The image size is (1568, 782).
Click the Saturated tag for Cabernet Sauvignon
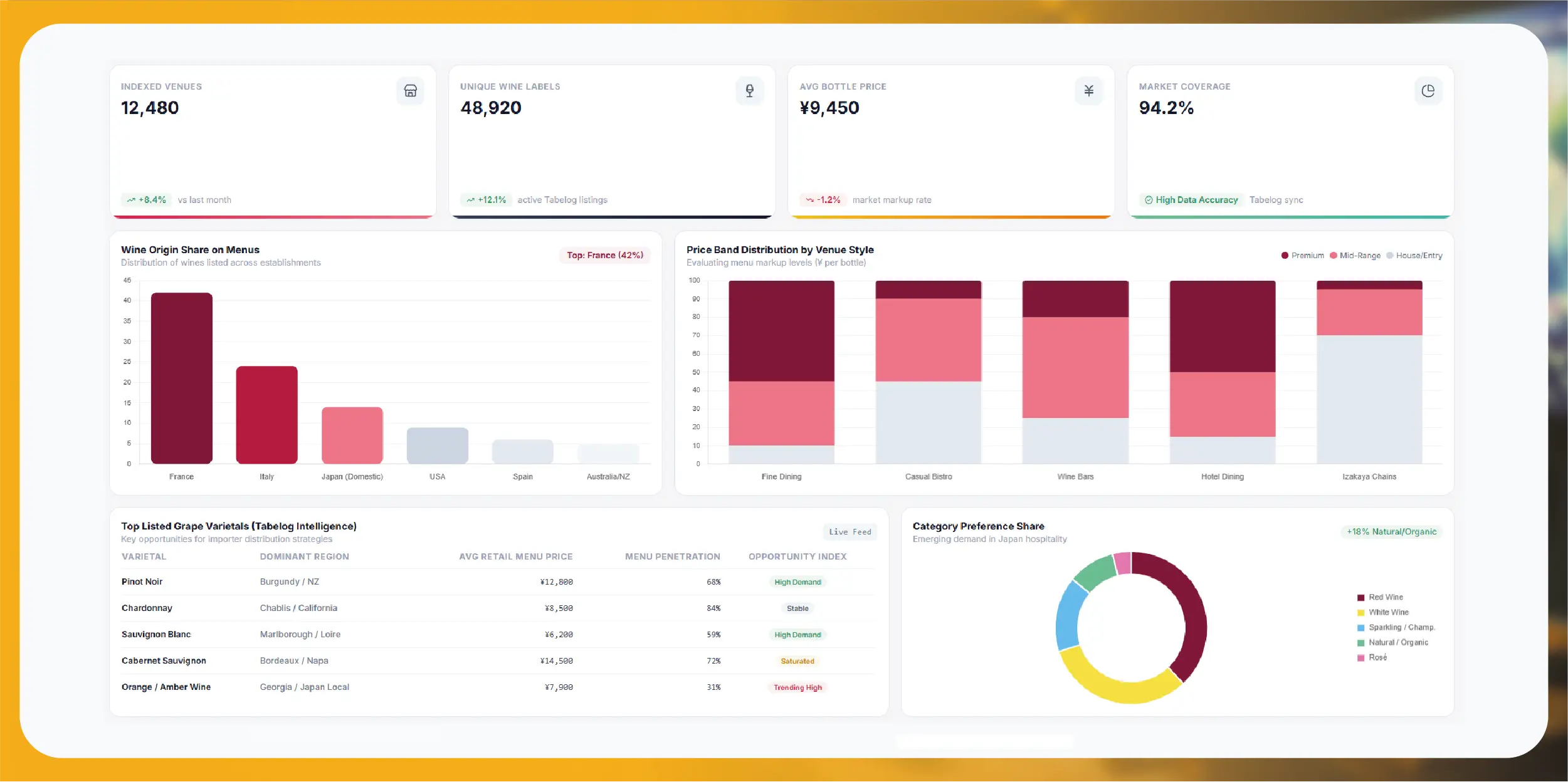pos(797,661)
